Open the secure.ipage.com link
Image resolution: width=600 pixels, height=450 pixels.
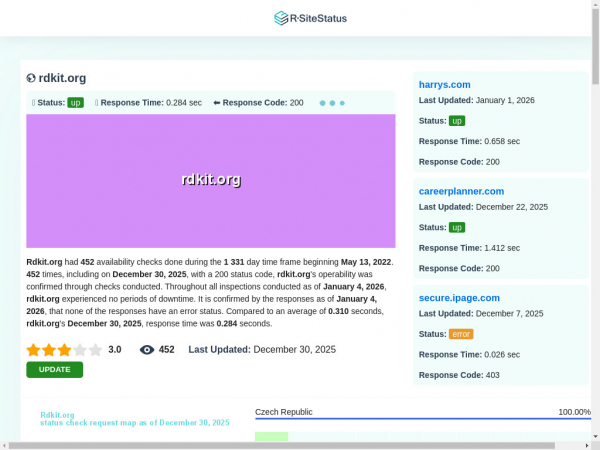click(459, 298)
